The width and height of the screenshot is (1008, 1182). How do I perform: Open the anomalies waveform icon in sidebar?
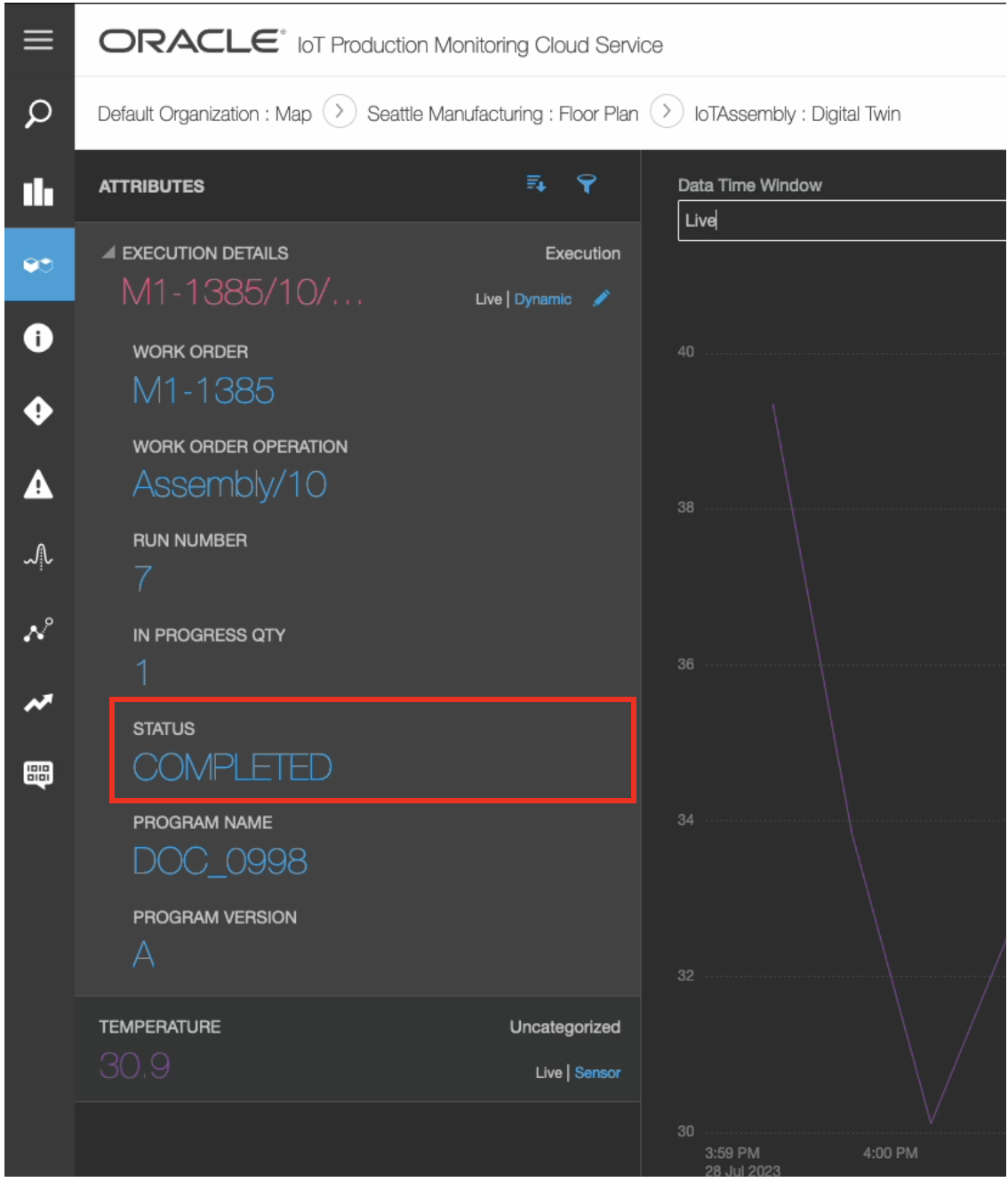click(x=38, y=557)
